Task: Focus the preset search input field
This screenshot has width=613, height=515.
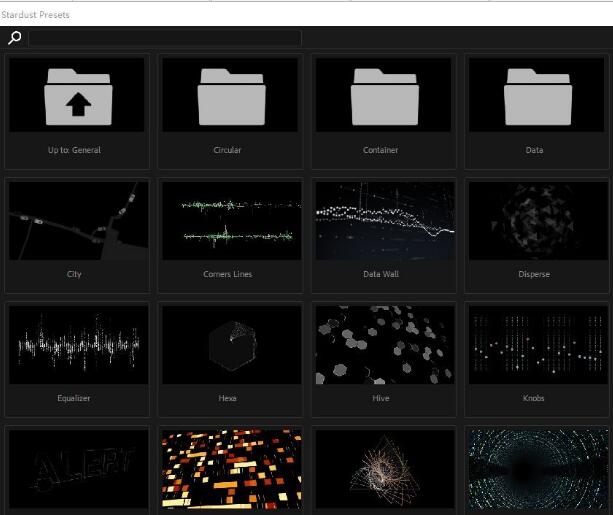Action: coord(165,38)
